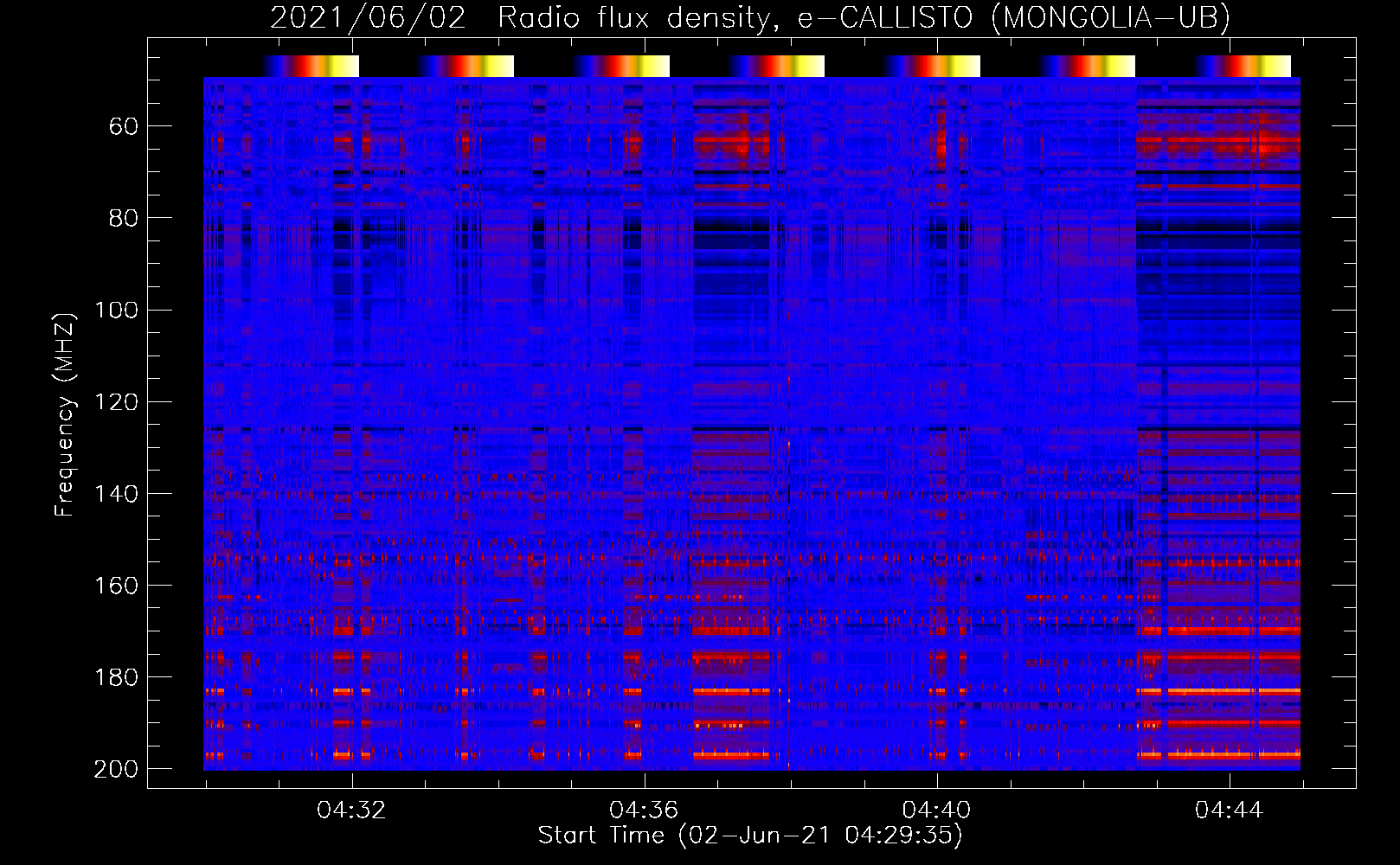
Task: Click the fourth color scale bar at top
Action: [x=775, y=66]
